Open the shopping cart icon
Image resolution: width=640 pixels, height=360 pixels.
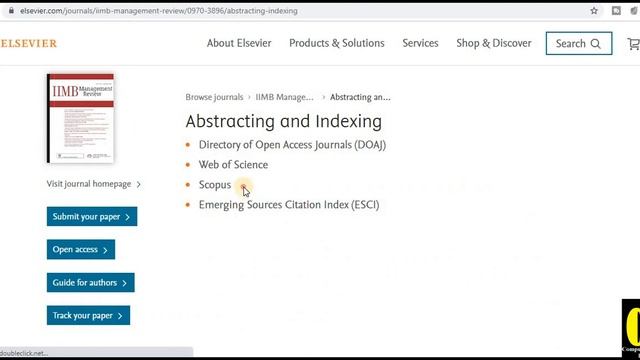click(633, 44)
